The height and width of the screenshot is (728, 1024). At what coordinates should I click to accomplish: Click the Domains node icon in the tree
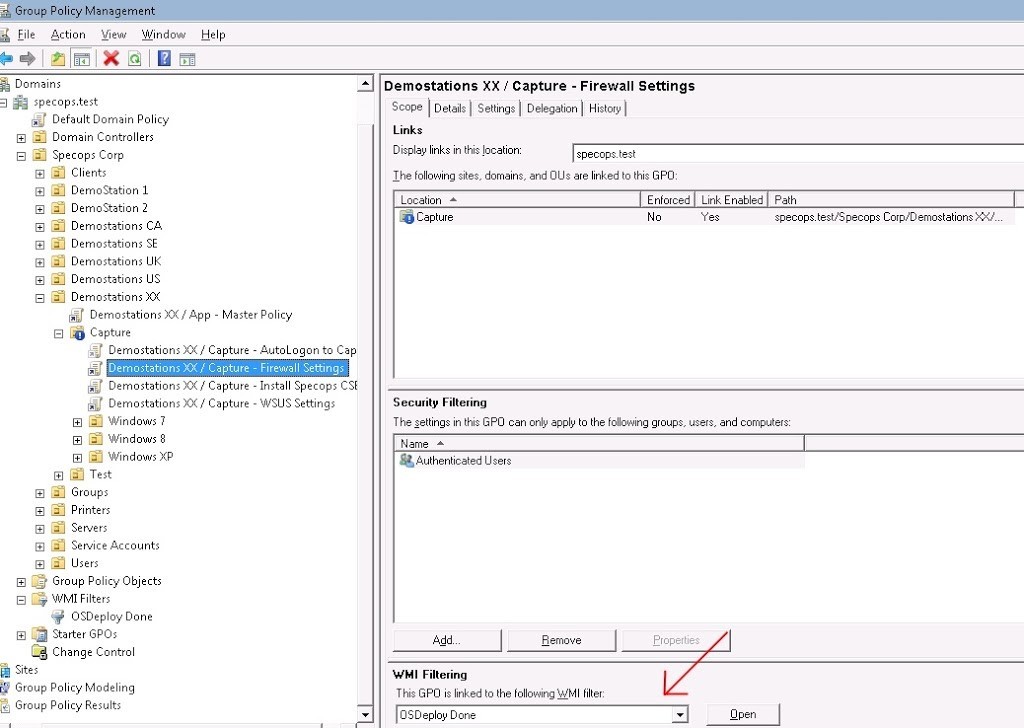point(5,84)
